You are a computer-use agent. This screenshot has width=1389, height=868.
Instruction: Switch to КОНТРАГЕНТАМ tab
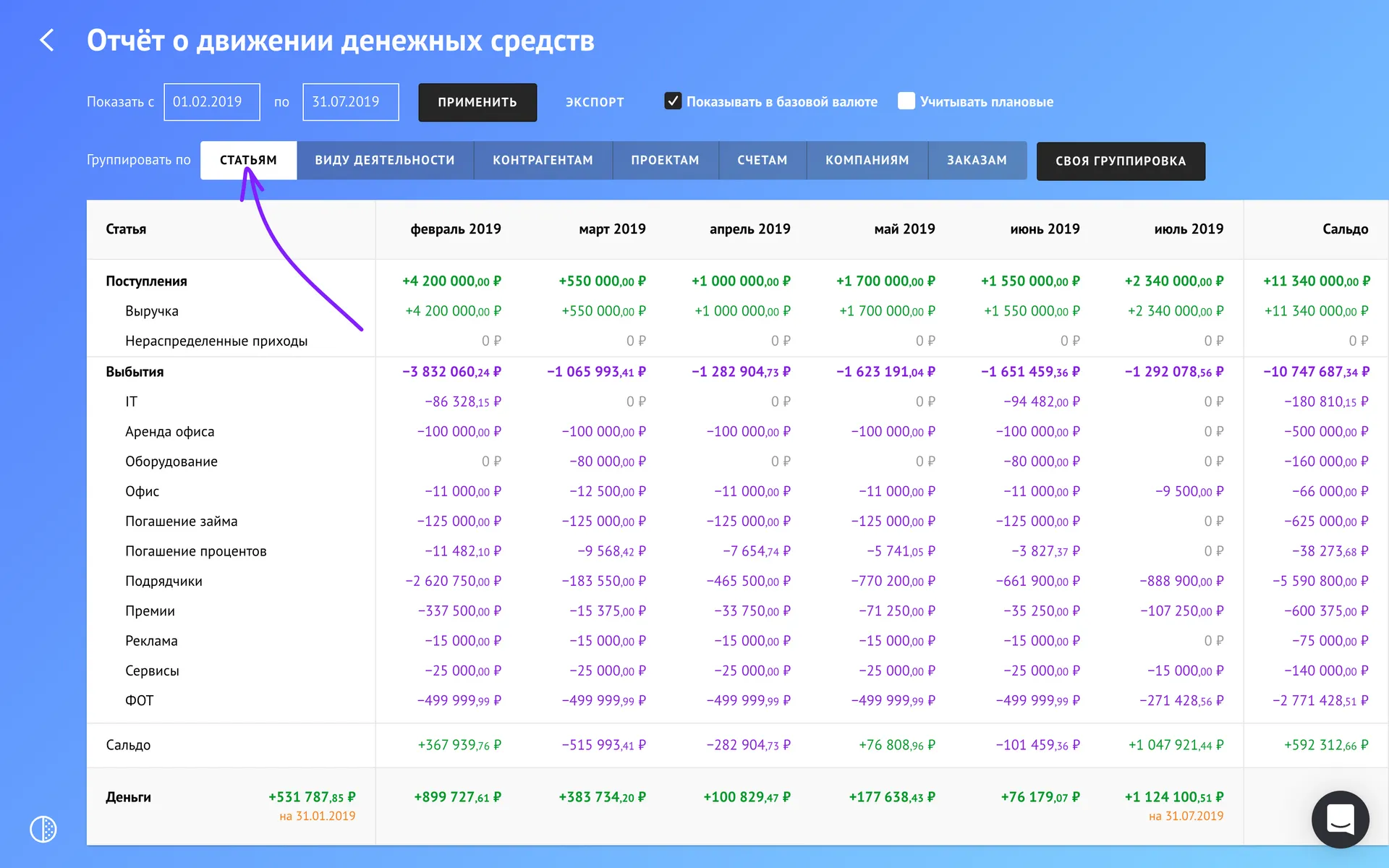click(543, 160)
